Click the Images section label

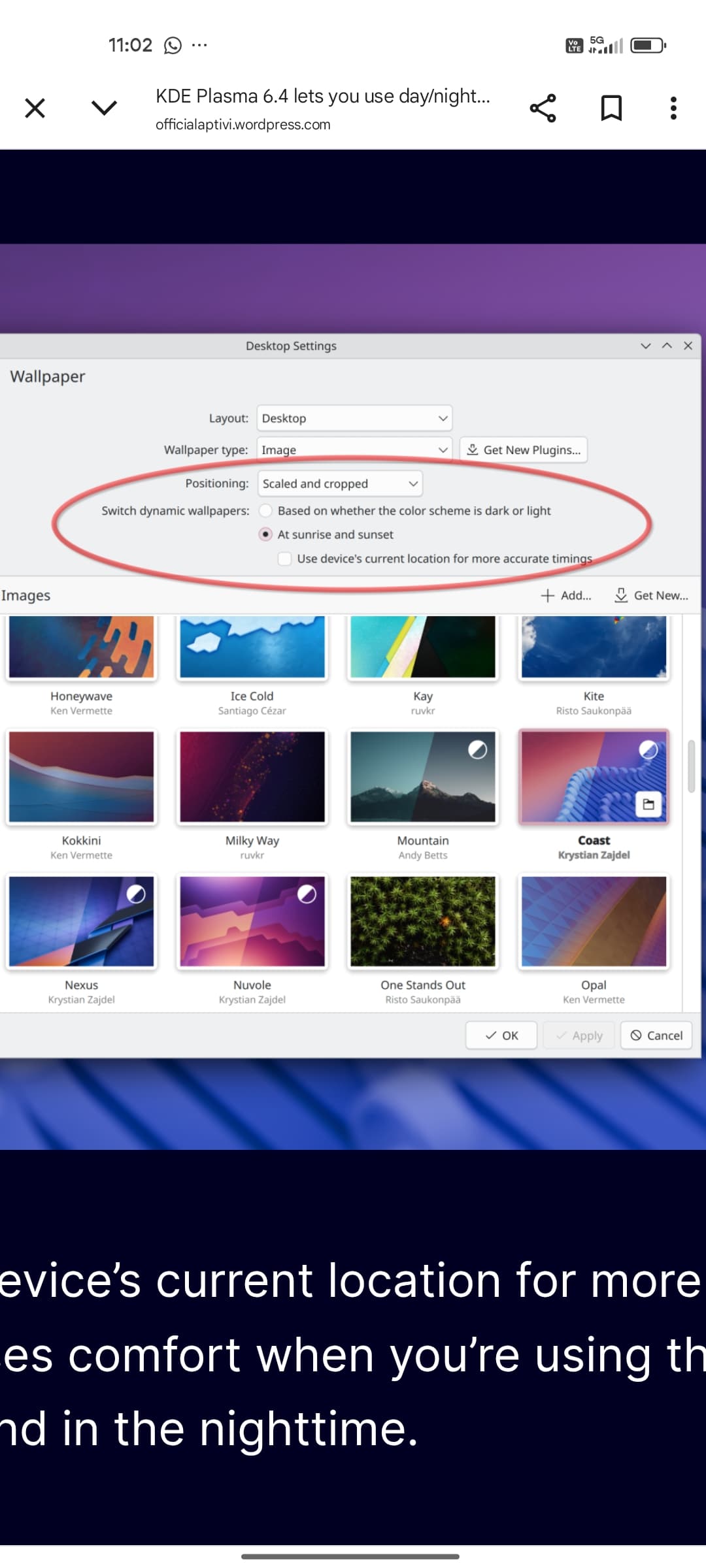25,595
